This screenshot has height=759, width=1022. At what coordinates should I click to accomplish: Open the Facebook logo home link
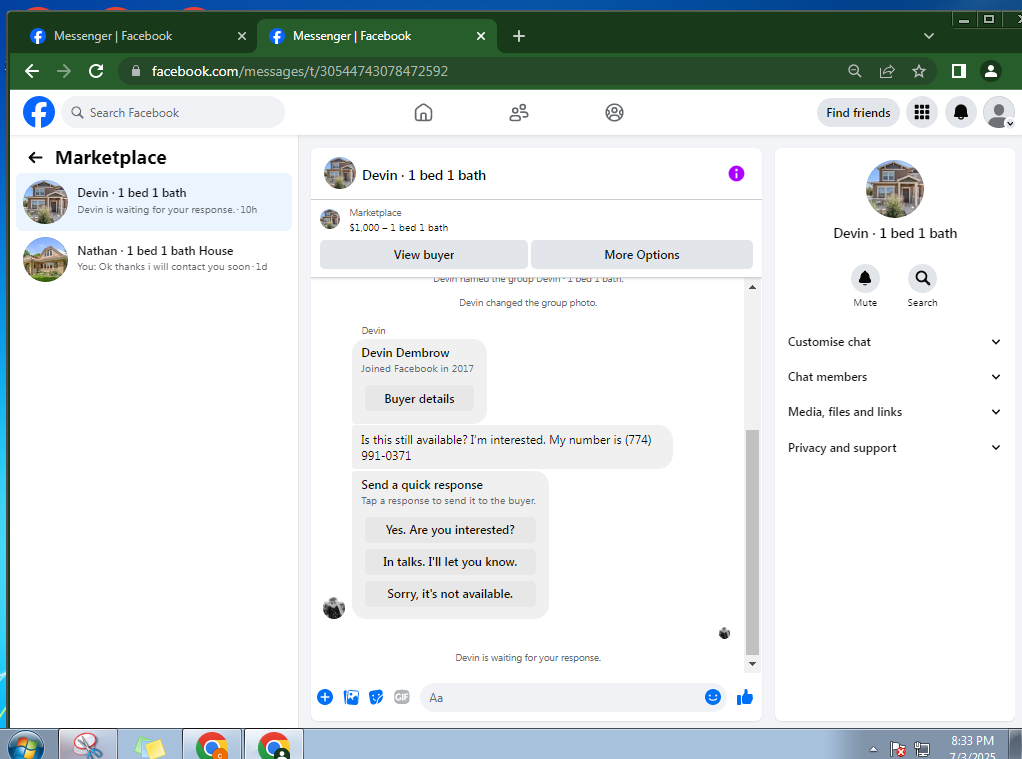point(39,112)
